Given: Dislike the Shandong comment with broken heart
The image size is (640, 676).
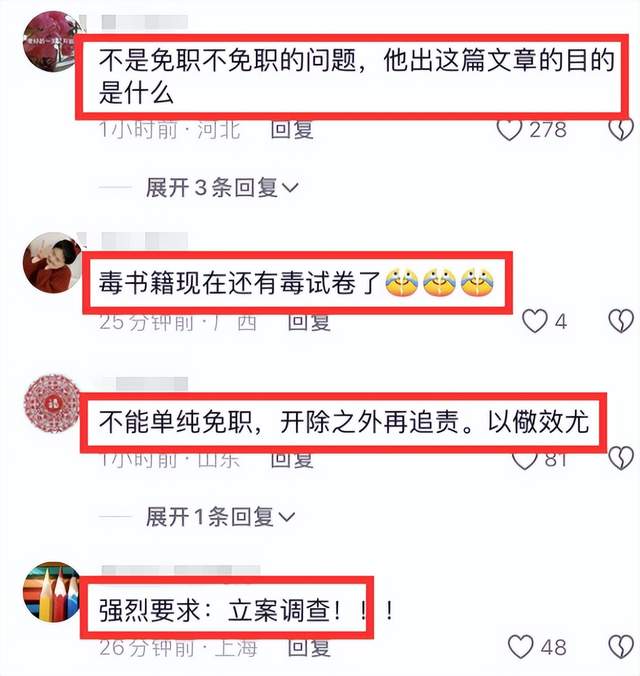Looking at the screenshot, I should pyautogui.click(x=621, y=458).
